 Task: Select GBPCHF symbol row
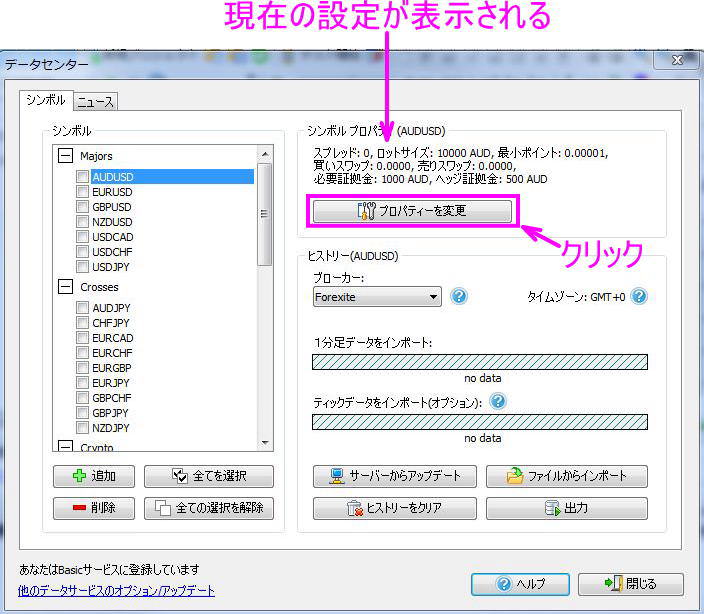click(112, 398)
